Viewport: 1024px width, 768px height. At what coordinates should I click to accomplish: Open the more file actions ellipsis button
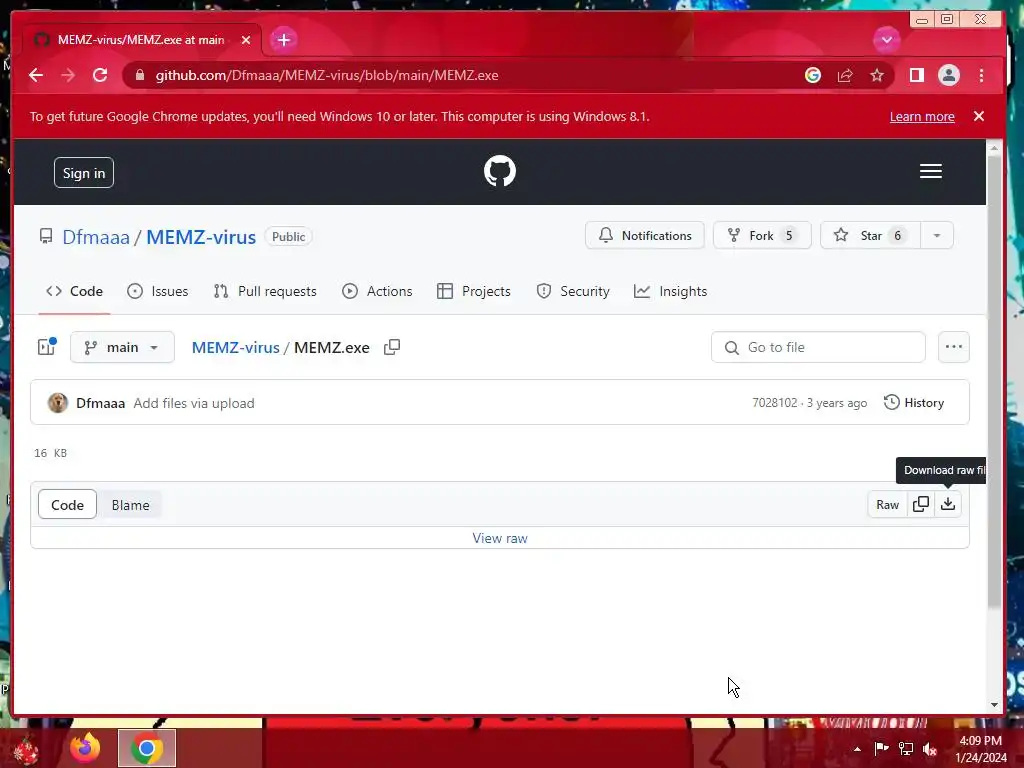click(x=953, y=347)
